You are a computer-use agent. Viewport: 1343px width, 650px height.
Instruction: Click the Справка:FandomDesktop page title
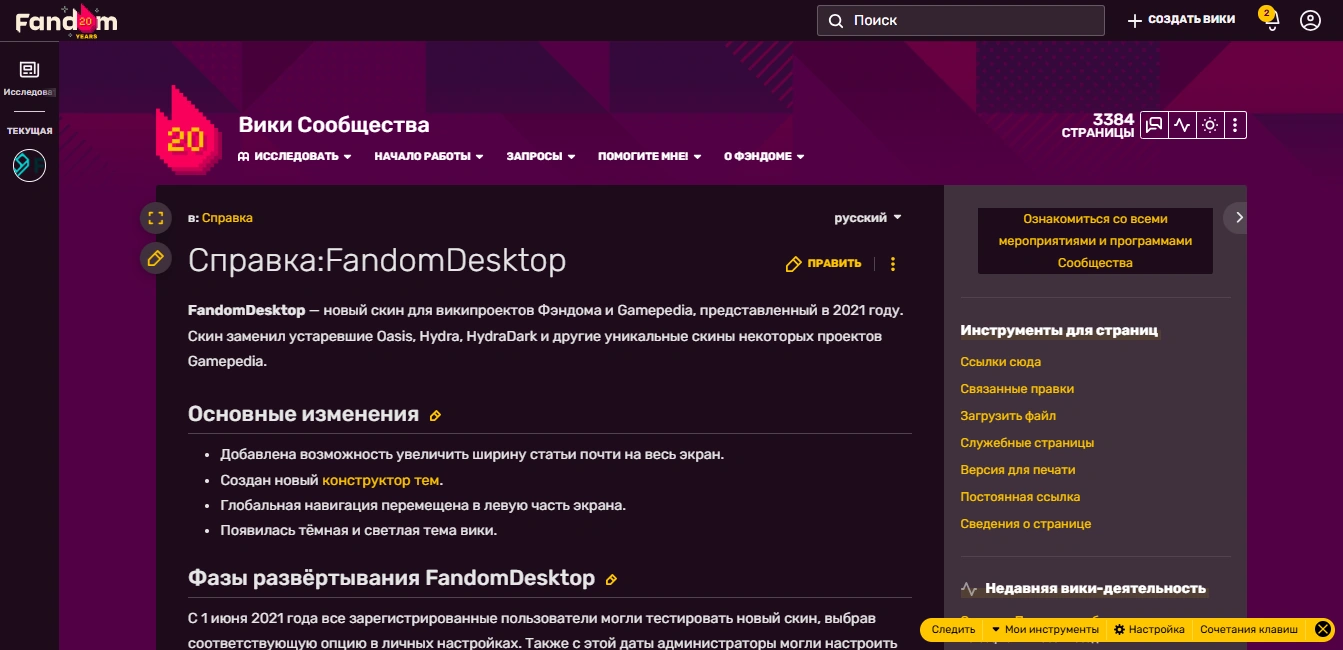377,260
